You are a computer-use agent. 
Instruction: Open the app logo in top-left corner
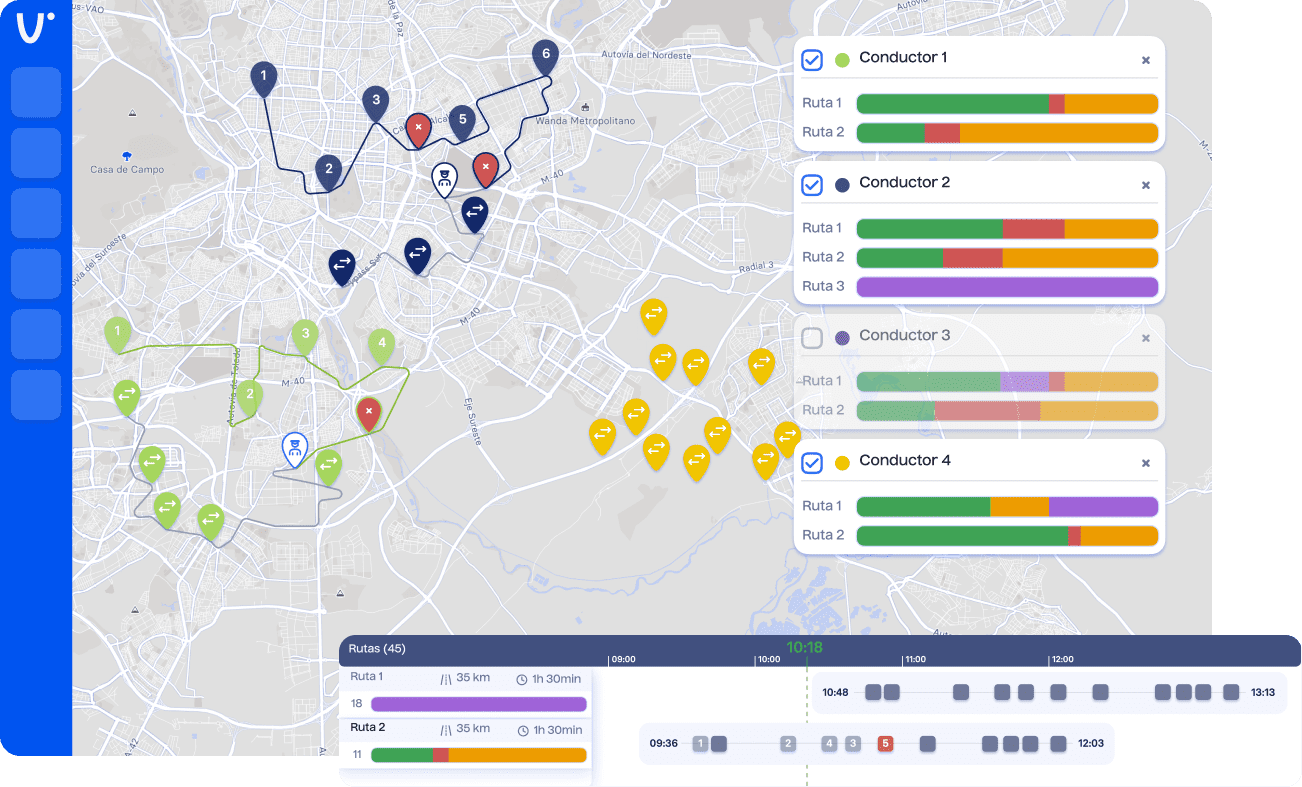35,28
